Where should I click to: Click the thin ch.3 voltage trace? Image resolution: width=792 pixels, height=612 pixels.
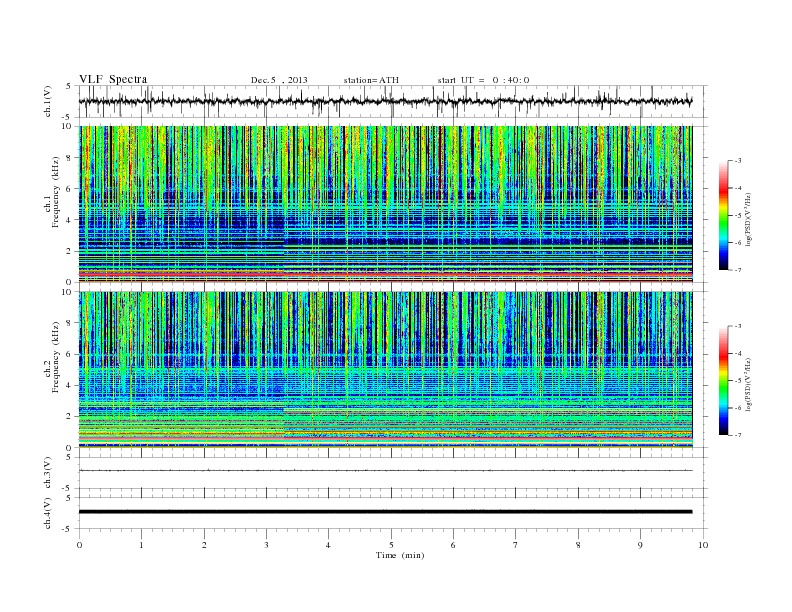(x=385, y=471)
